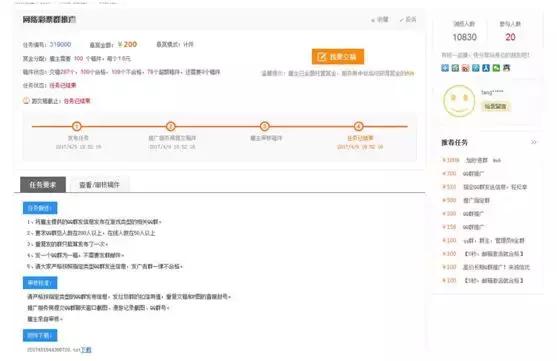This screenshot has height=361, width=557.
Task: Share via the red Weibo icon
Action: 465,68
